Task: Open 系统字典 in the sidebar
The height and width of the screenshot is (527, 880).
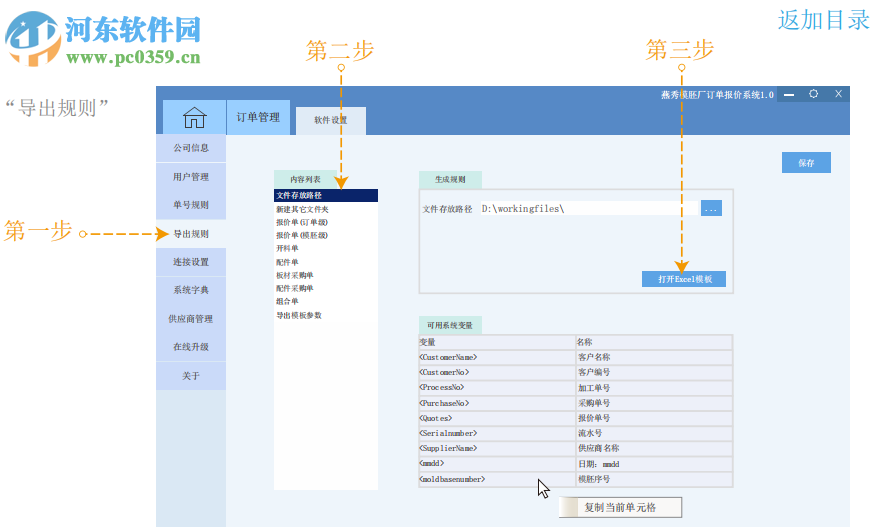Action: click(x=191, y=290)
